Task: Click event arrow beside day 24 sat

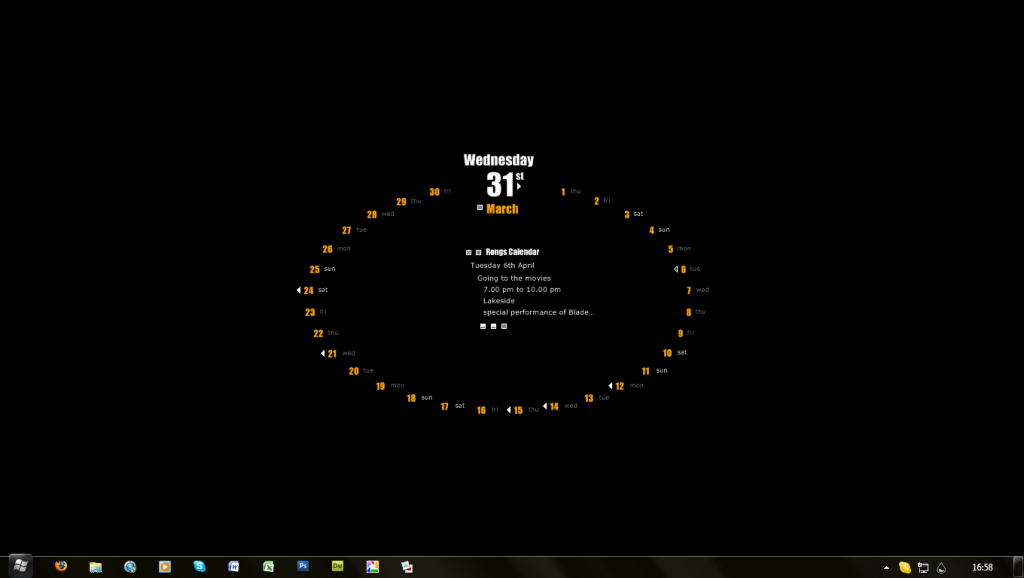Action: coord(298,290)
